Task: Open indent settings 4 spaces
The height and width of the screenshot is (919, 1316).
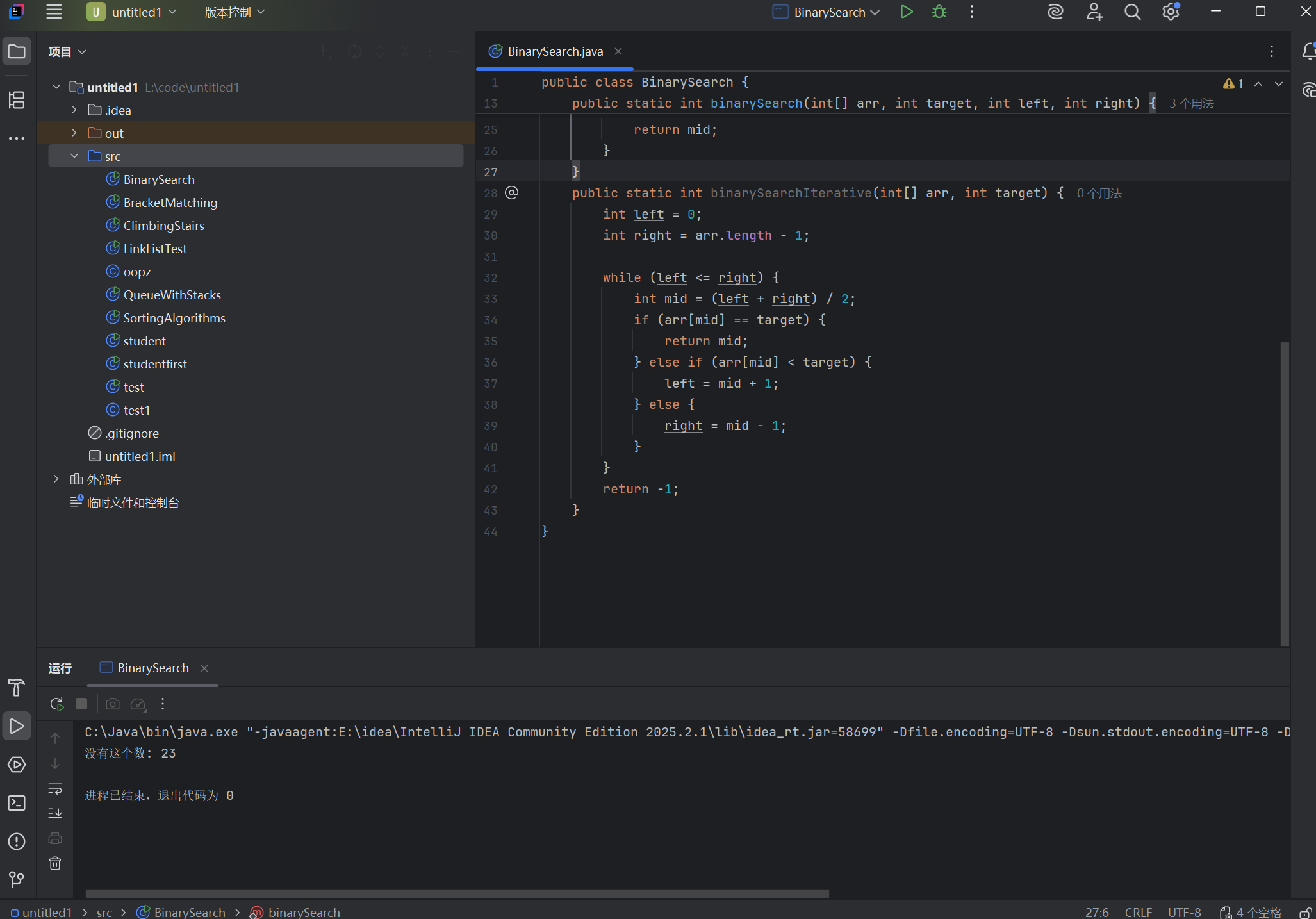Action: click(x=1251, y=913)
